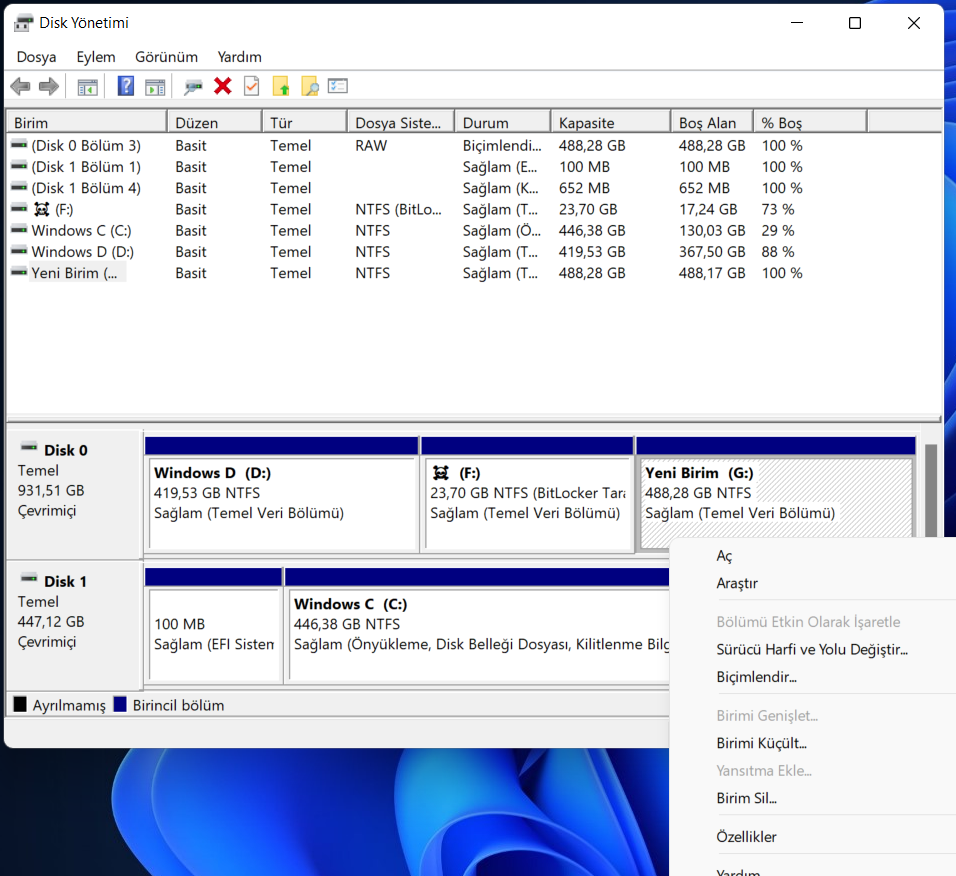Click the folder with green arrow icon

(x=281, y=87)
